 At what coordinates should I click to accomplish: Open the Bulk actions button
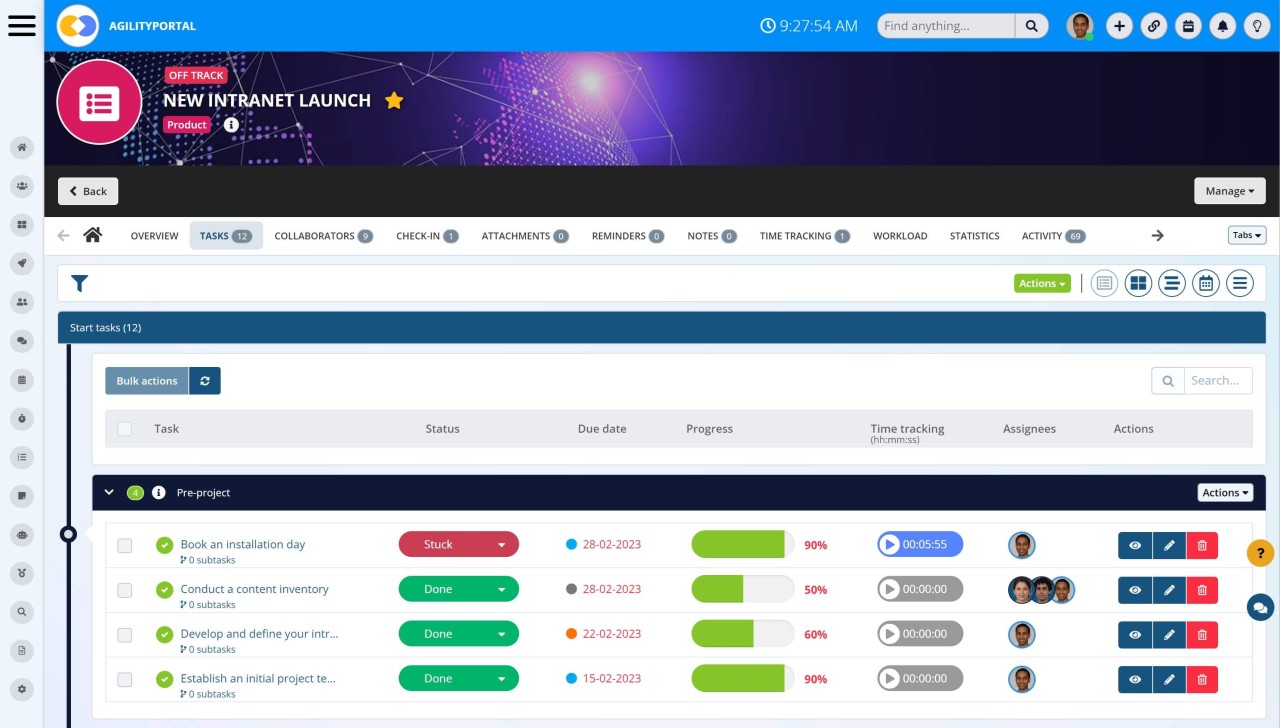point(146,380)
